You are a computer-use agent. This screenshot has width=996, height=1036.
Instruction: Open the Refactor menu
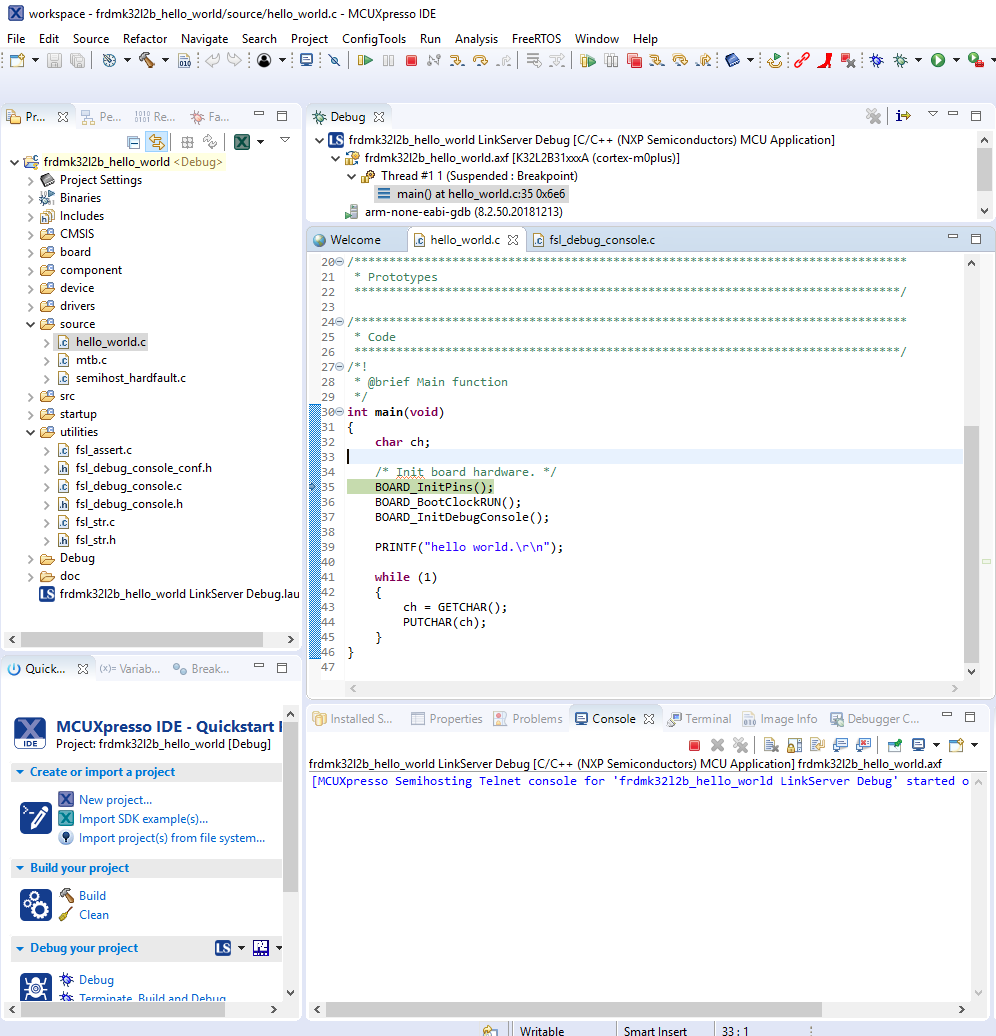[145, 39]
